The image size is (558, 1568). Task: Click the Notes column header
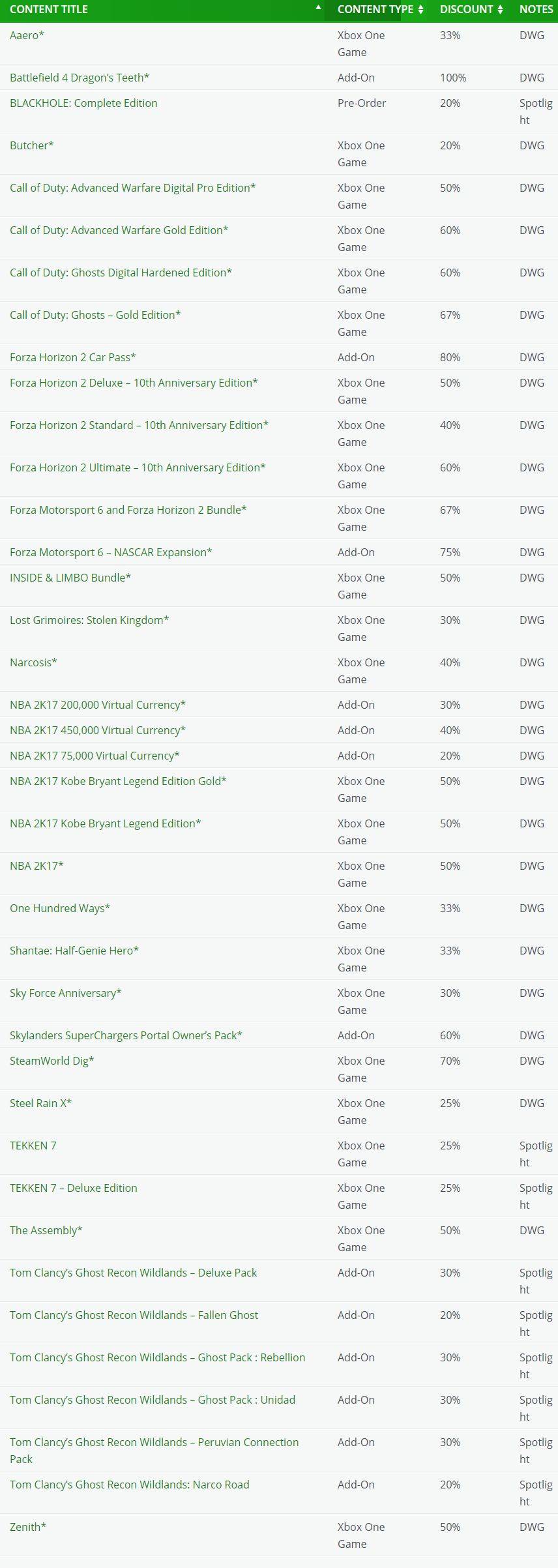point(536,9)
